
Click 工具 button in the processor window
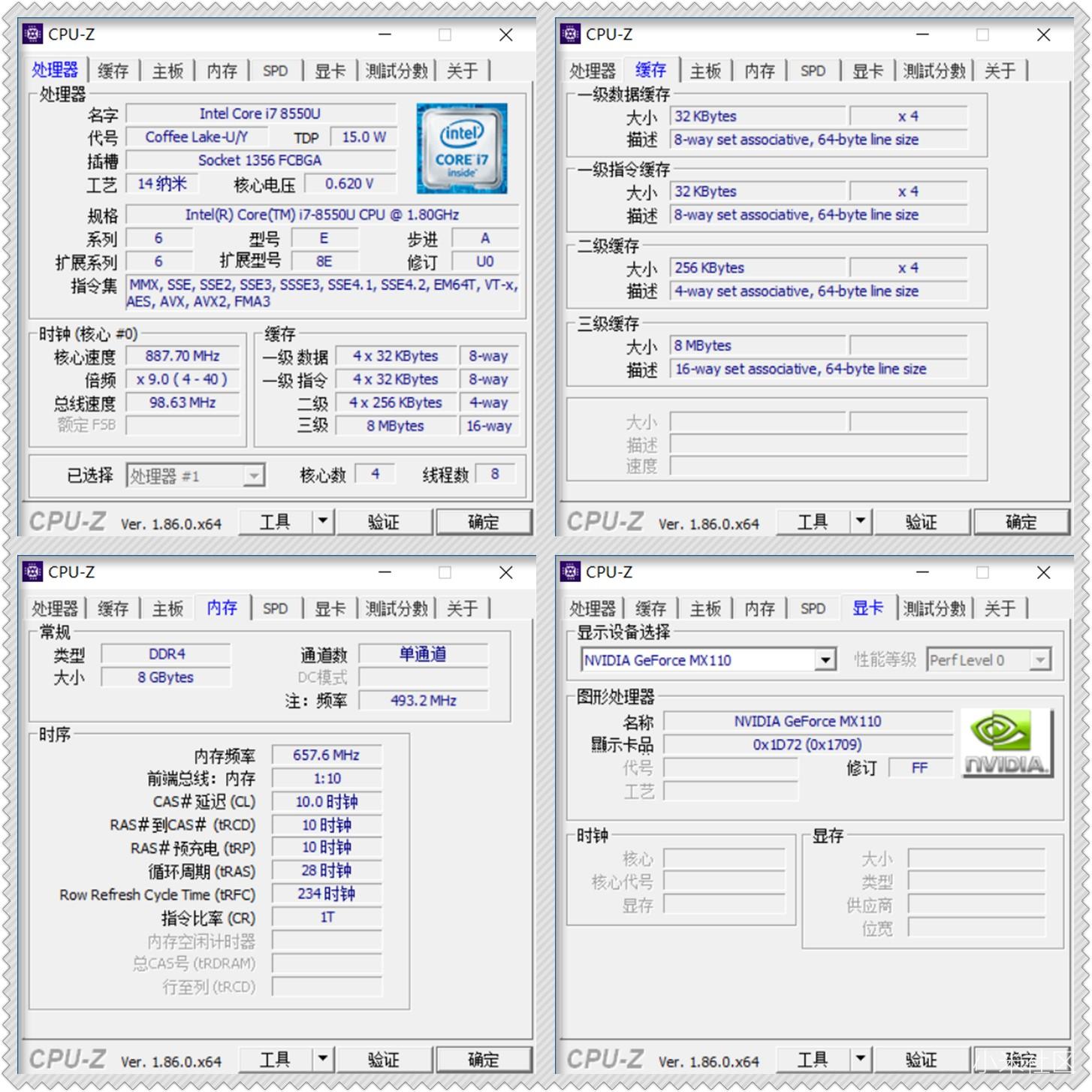point(275,521)
